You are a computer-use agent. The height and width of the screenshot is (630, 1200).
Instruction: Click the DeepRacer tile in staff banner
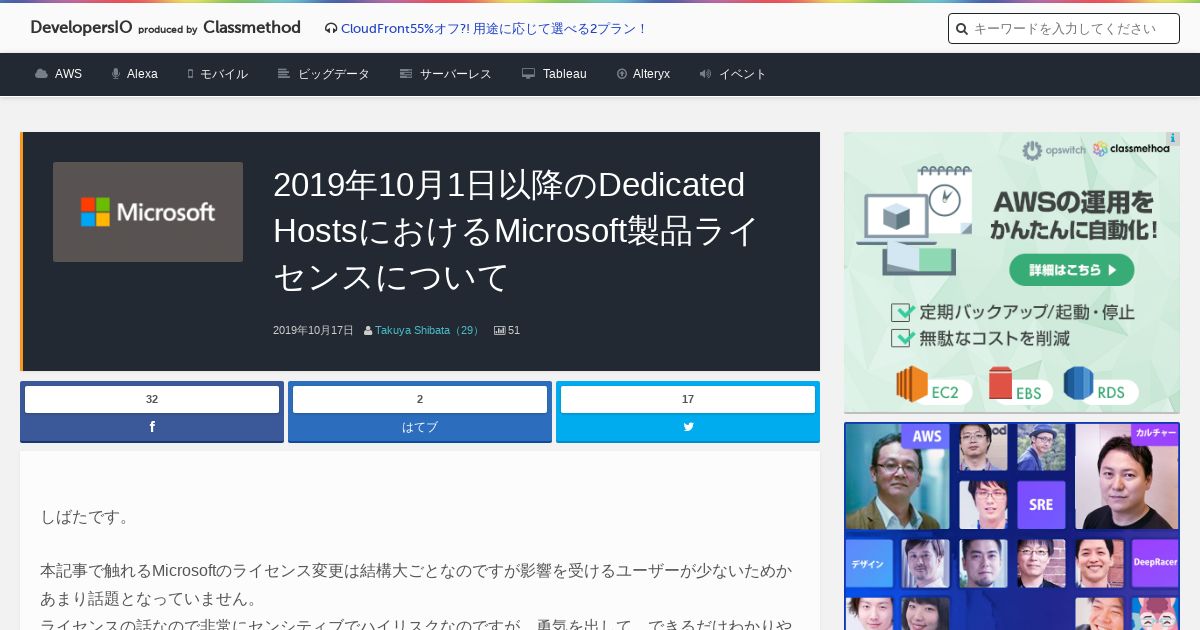(1155, 563)
